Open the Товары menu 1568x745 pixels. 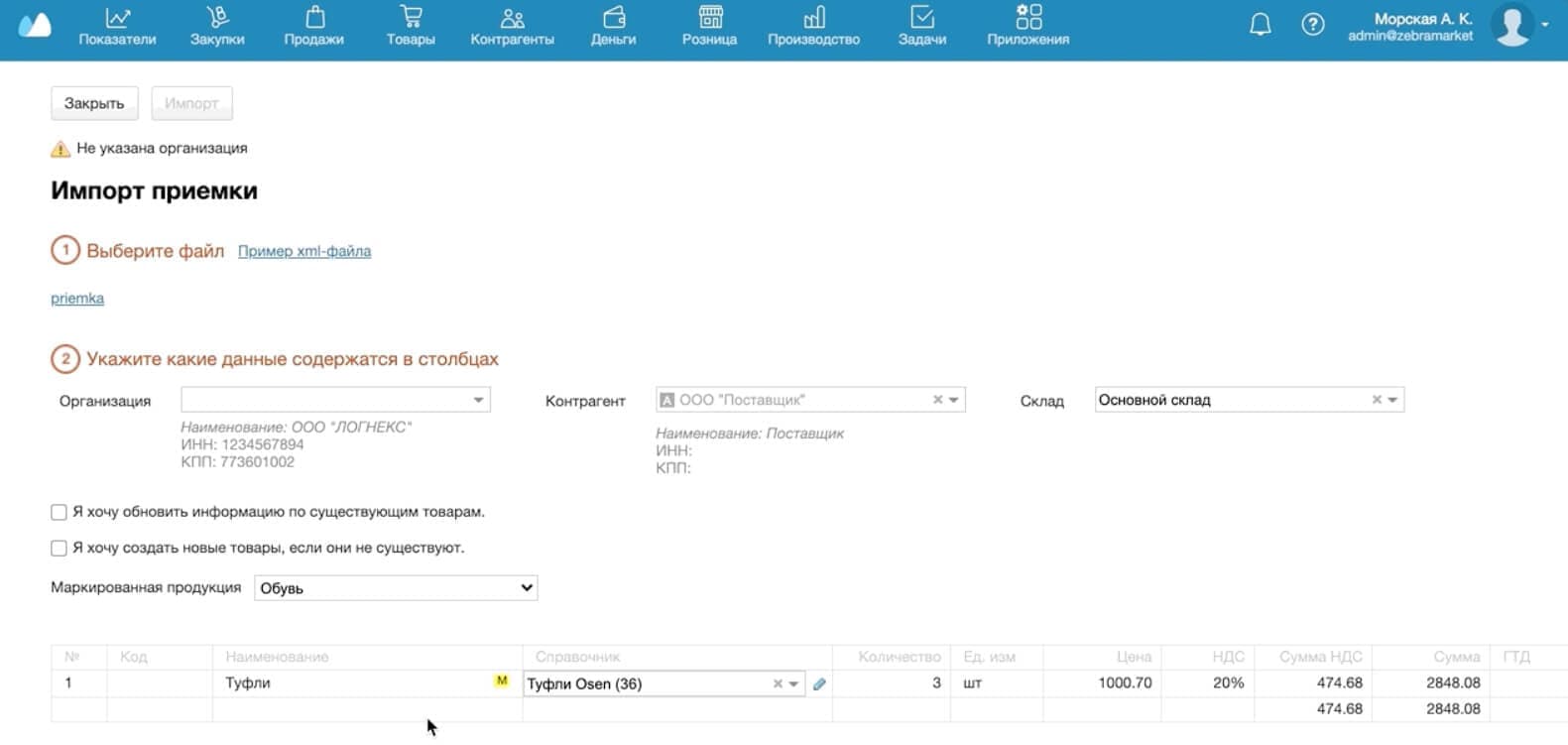pos(411,27)
